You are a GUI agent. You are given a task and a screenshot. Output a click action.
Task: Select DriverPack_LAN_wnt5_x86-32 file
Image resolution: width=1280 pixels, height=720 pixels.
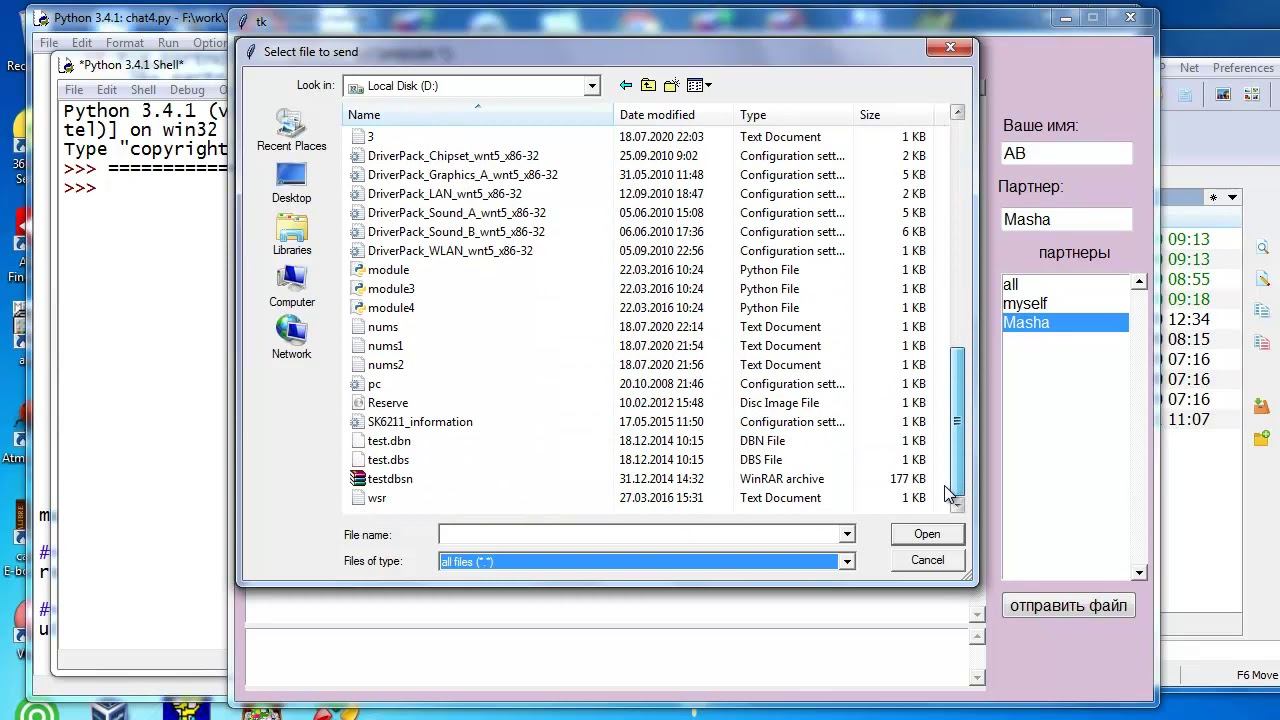(444, 194)
